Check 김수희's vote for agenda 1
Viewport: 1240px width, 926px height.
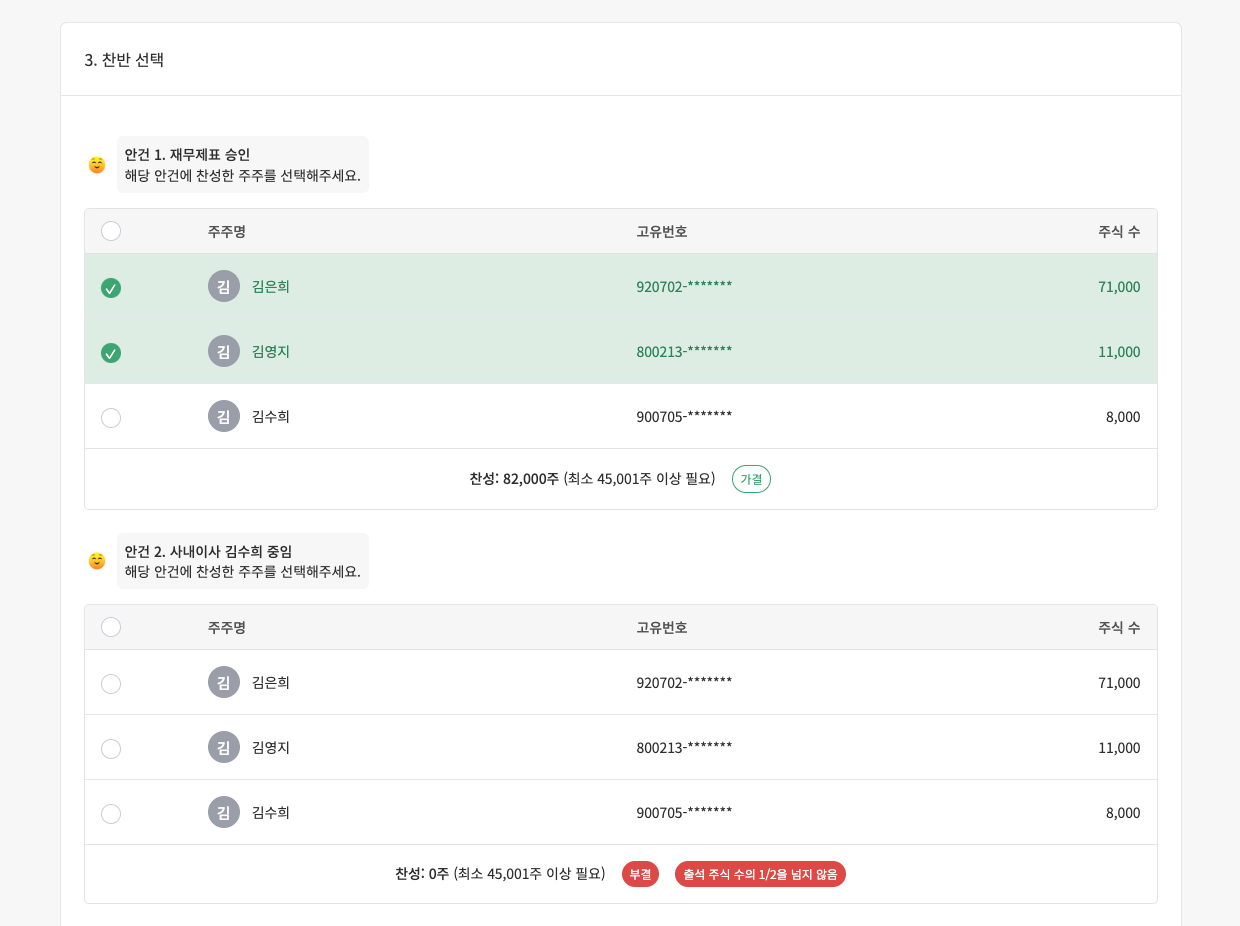111,417
